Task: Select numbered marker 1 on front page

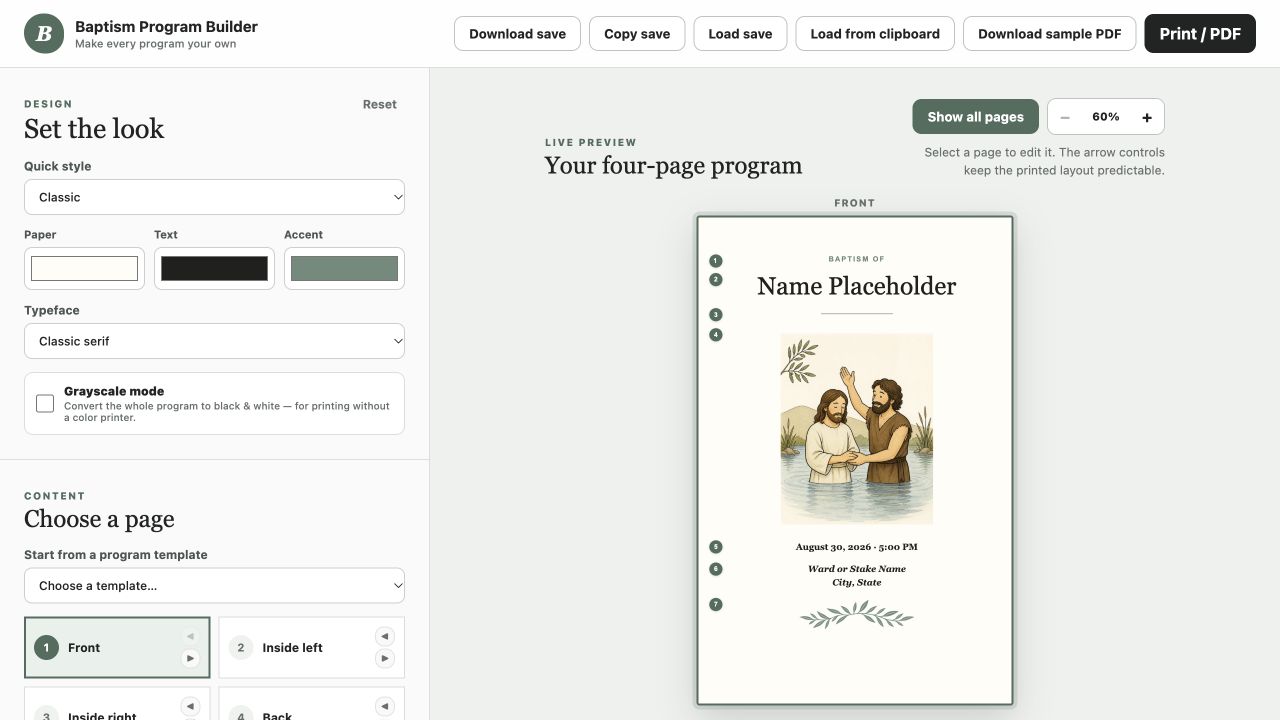Action: (x=715, y=261)
